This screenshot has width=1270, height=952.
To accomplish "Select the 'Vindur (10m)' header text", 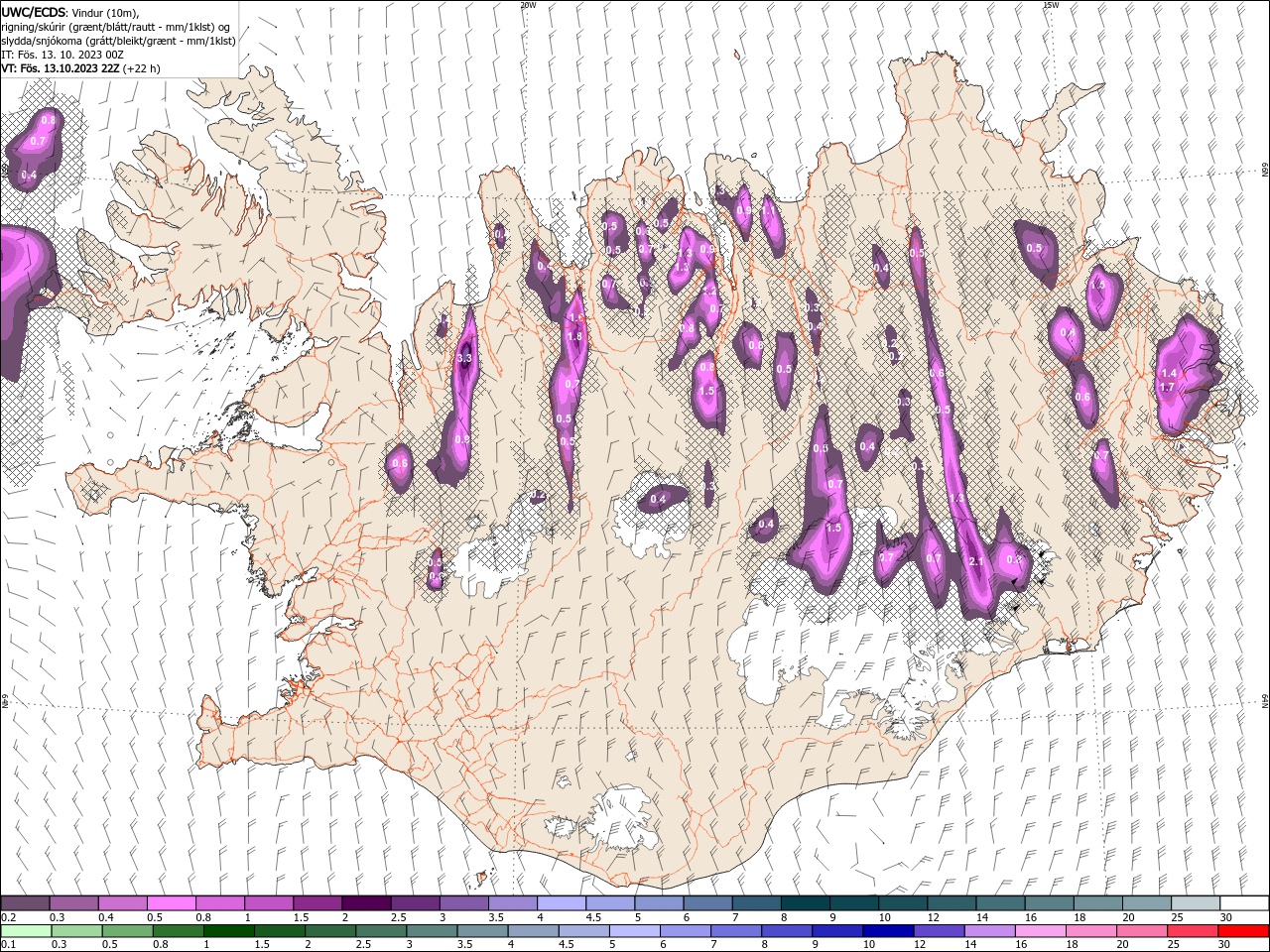I will tap(106, 12).
